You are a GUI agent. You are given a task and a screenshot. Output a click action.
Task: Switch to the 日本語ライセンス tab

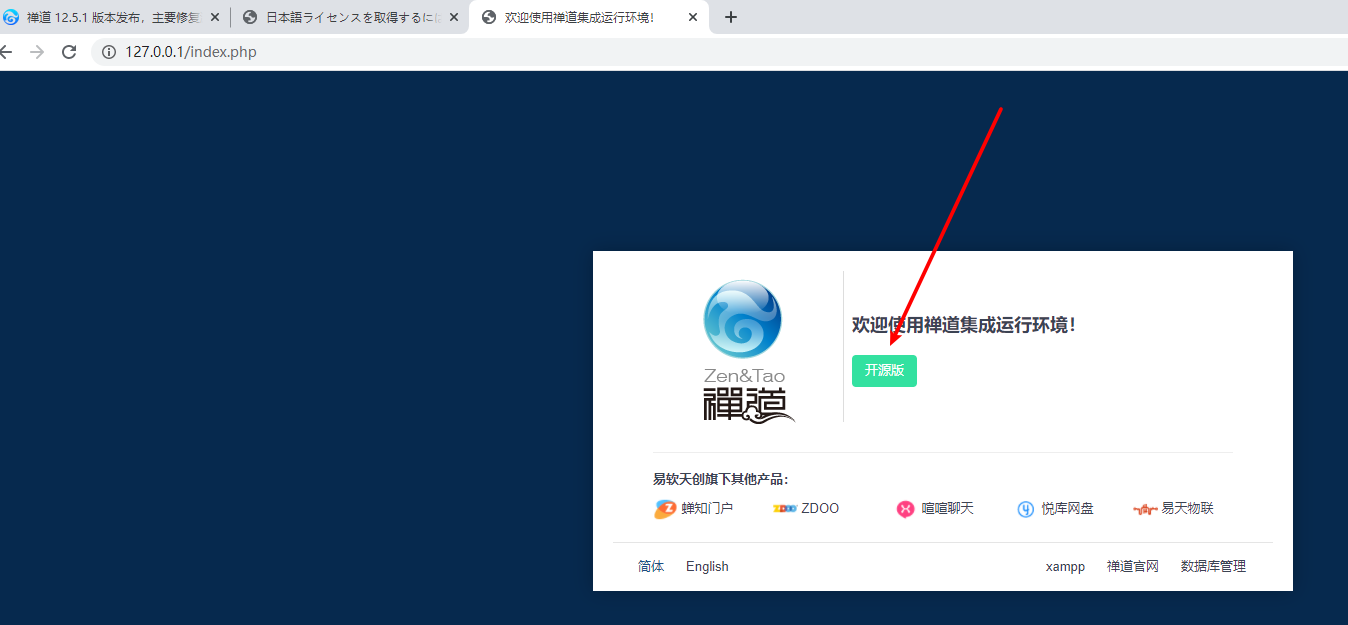350,17
